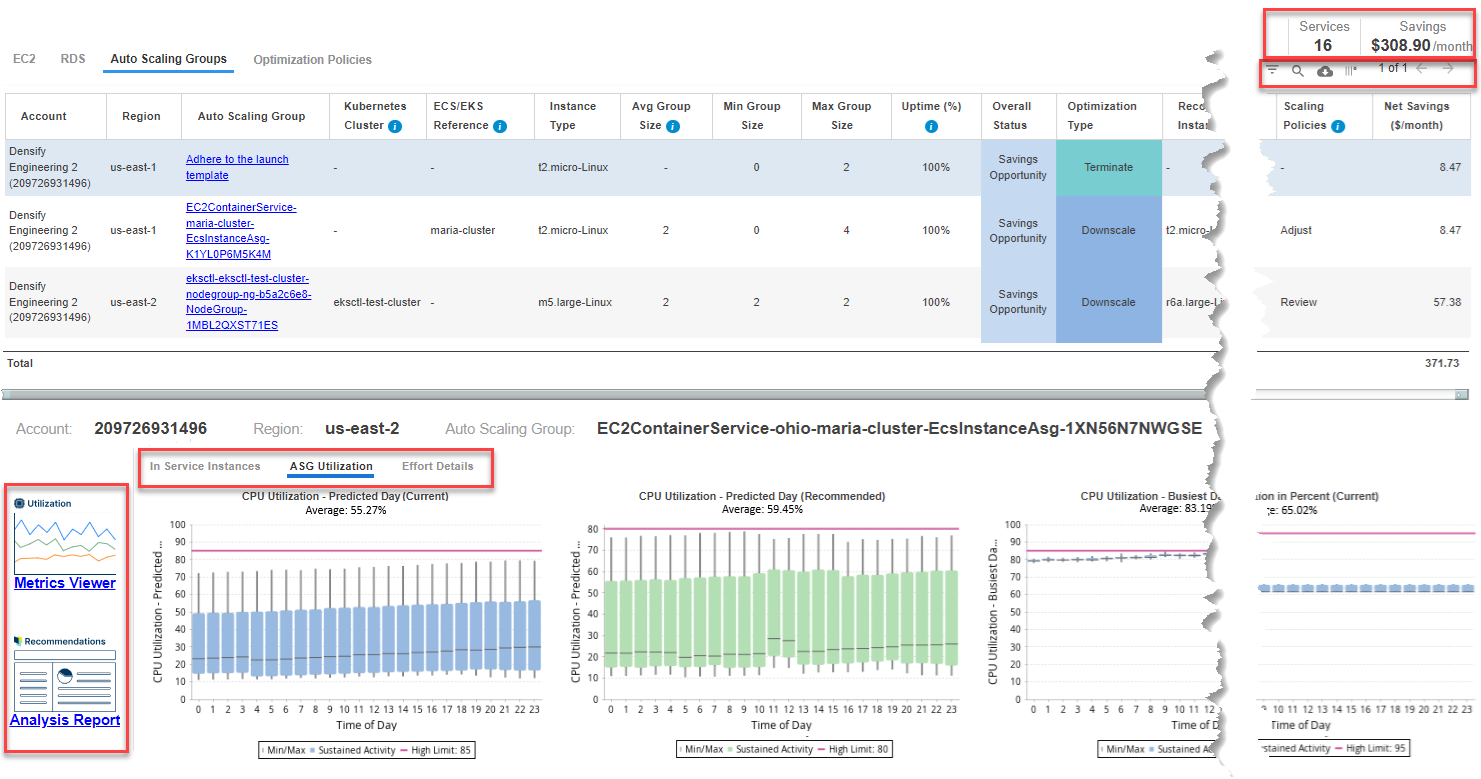Open the Optimization Policies tab
This screenshot has width=1481, height=779.
pyautogui.click(x=312, y=60)
